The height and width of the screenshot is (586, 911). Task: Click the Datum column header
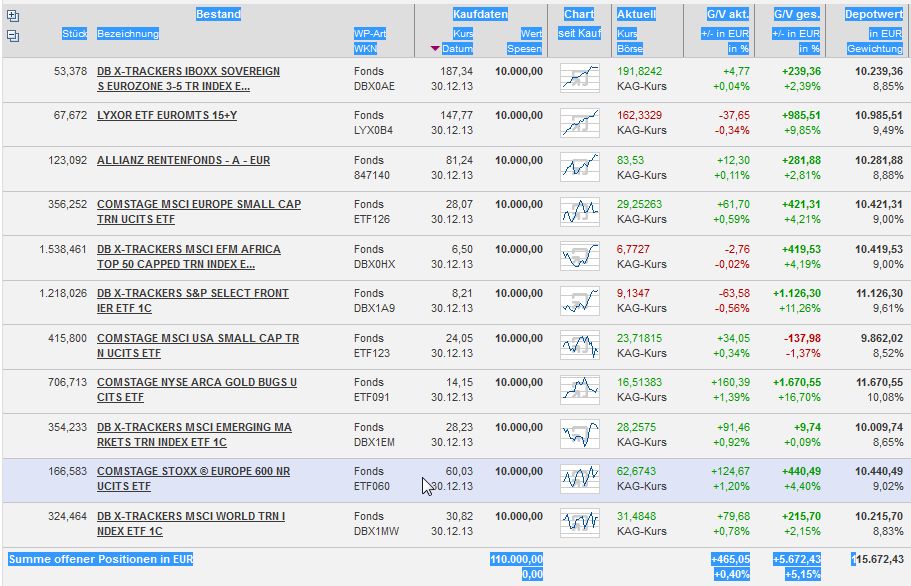click(457, 48)
